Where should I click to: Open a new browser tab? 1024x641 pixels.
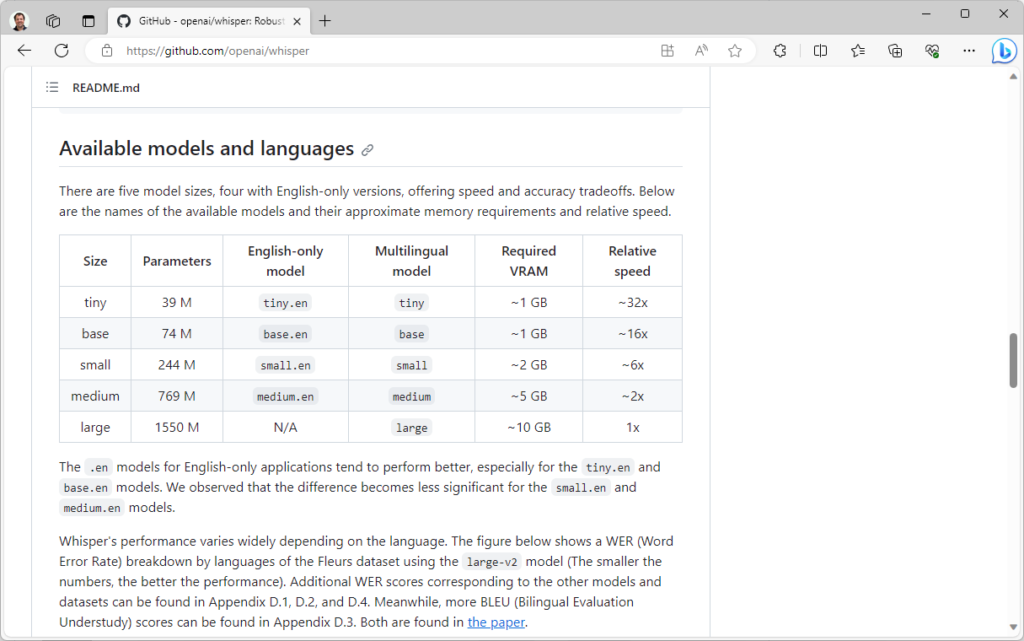(325, 20)
